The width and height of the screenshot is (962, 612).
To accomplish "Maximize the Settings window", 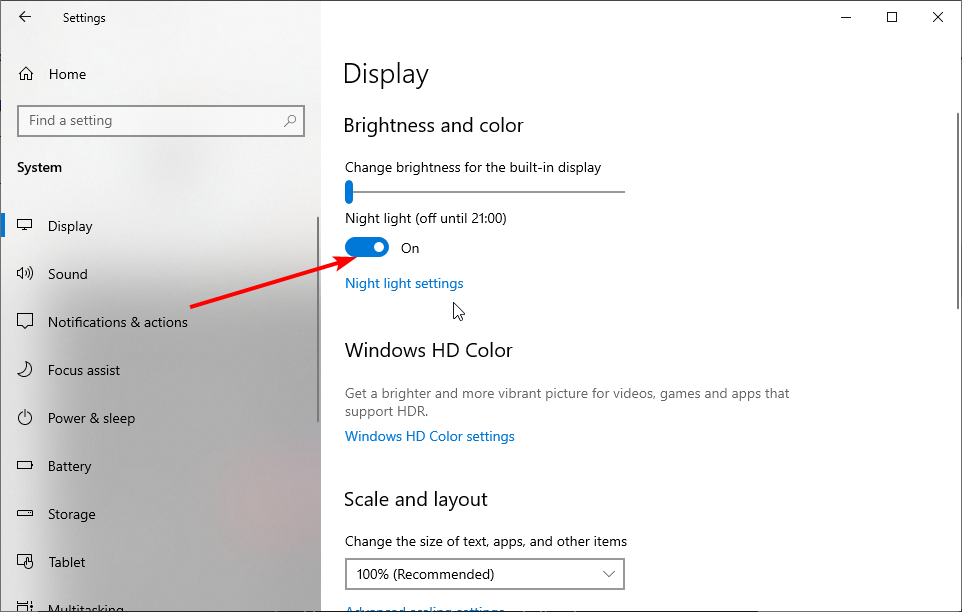I will 892,17.
